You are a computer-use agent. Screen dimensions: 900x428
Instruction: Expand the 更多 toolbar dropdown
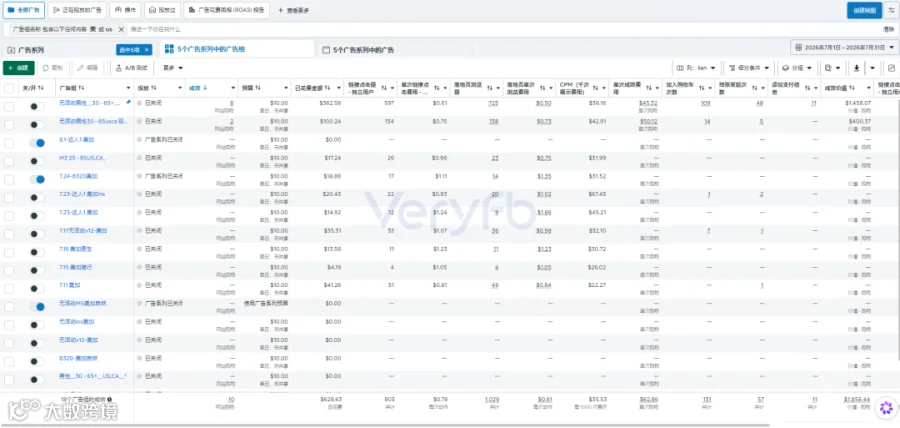click(x=173, y=68)
